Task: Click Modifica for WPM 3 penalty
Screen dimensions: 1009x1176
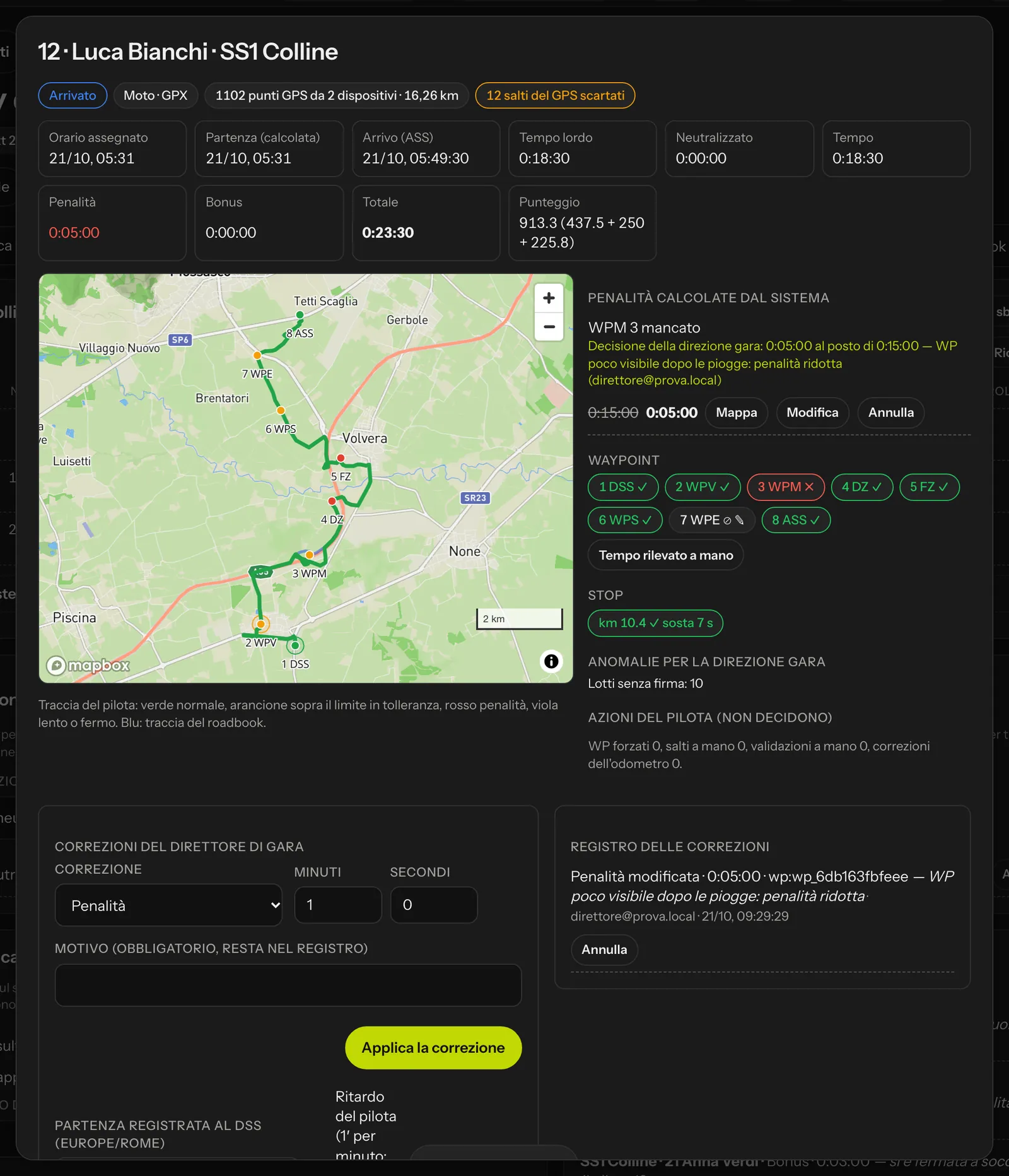Action: 812,413
